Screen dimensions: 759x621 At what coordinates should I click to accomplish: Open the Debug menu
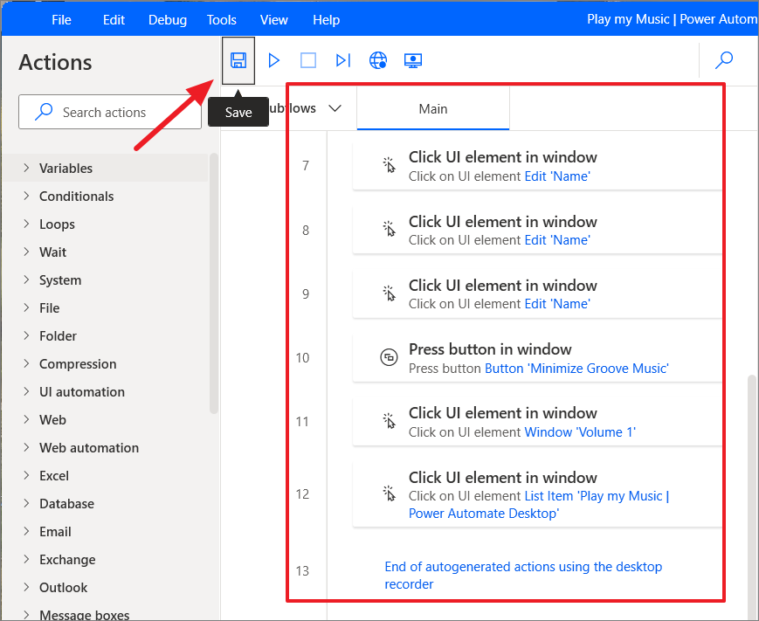click(x=167, y=20)
